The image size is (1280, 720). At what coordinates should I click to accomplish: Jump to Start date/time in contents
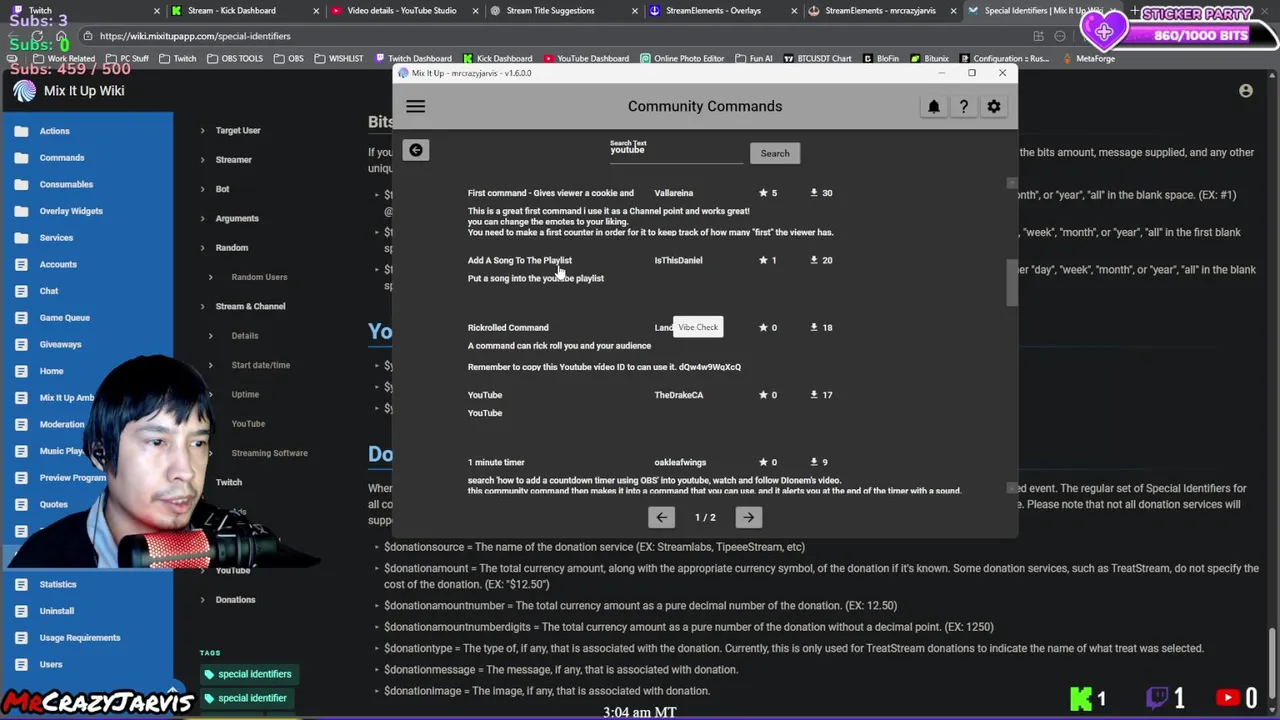click(x=261, y=365)
